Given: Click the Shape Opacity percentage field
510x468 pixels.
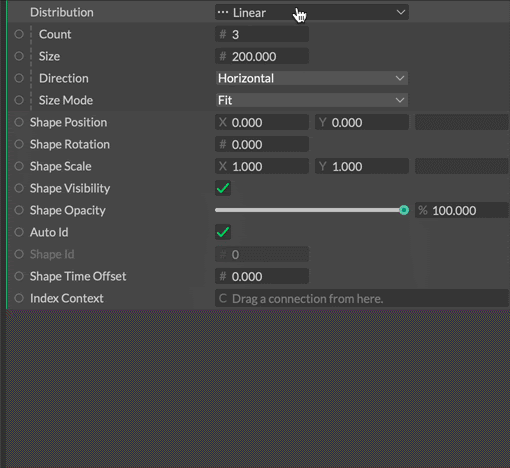Looking at the screenshot, I should pyautogui.click(x=462, y=210).
